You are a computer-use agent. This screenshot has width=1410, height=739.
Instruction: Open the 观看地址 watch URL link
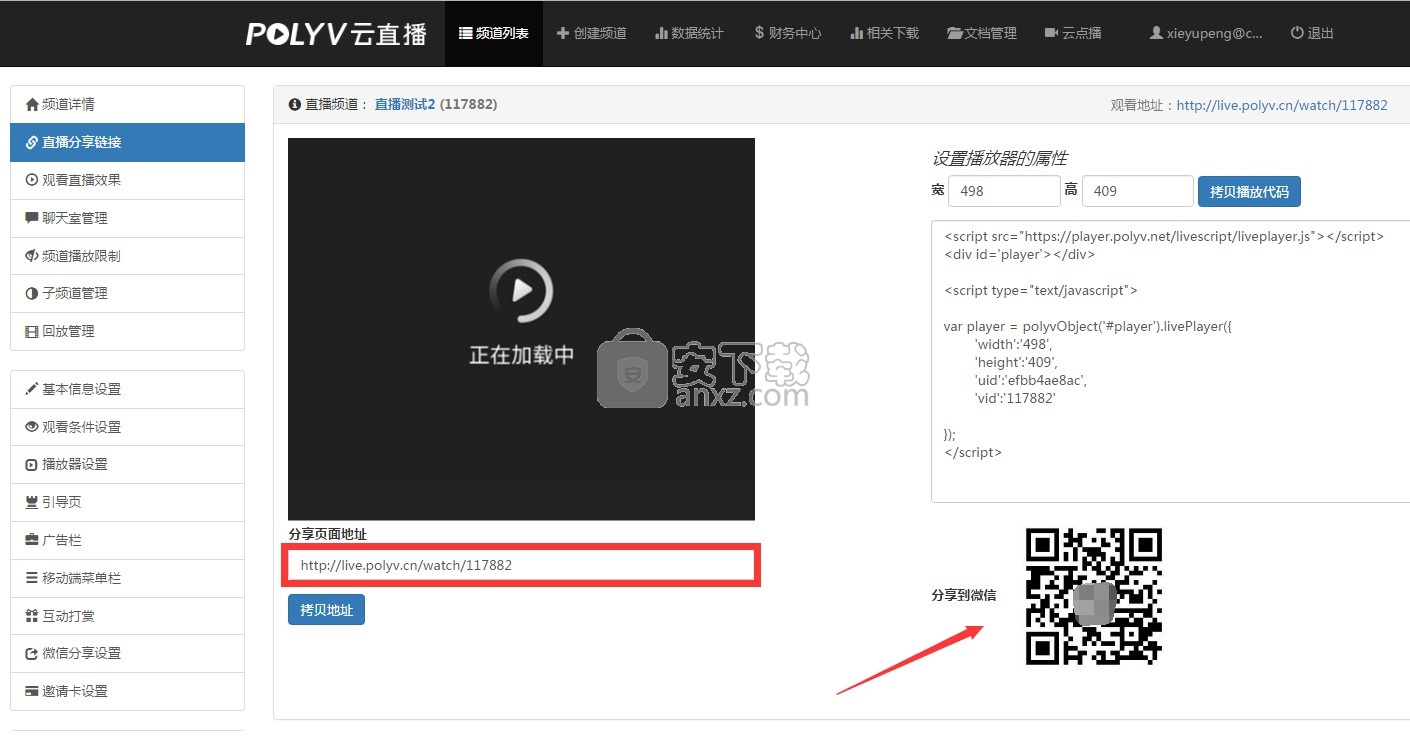(1282, 105)
